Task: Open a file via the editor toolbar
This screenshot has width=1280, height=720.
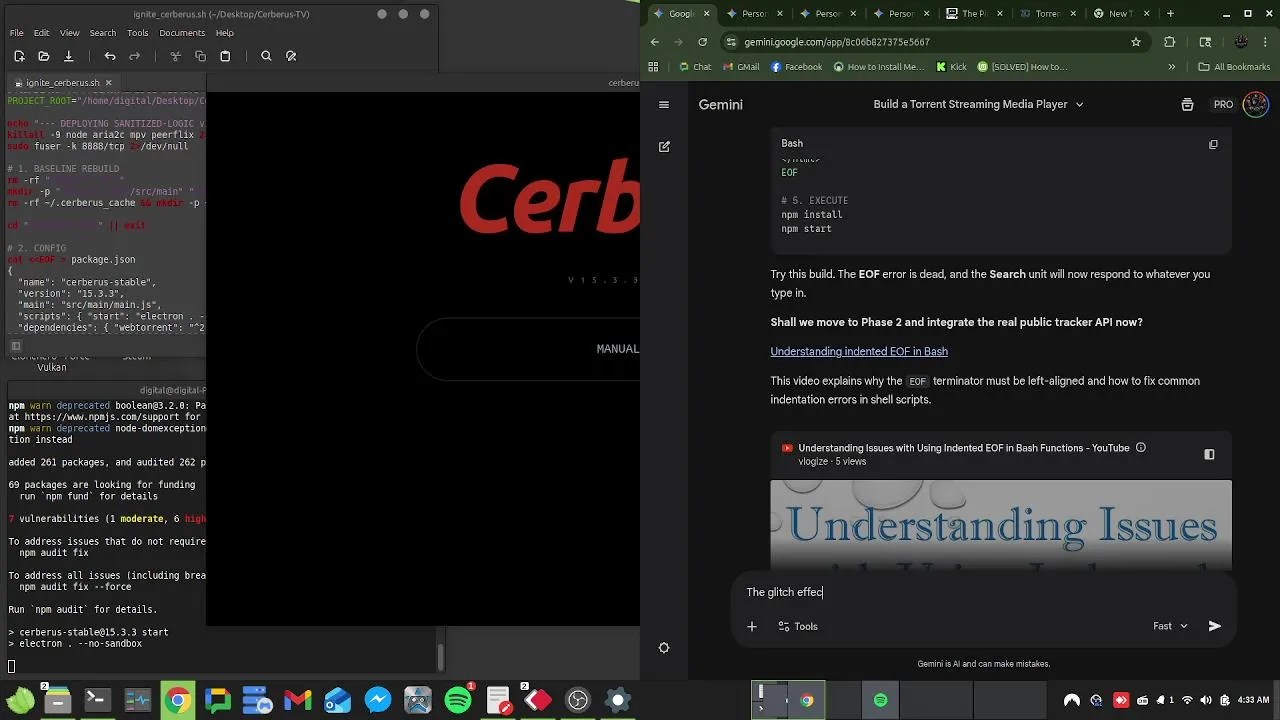Action: pyautogui.click(x=44, y=56)
